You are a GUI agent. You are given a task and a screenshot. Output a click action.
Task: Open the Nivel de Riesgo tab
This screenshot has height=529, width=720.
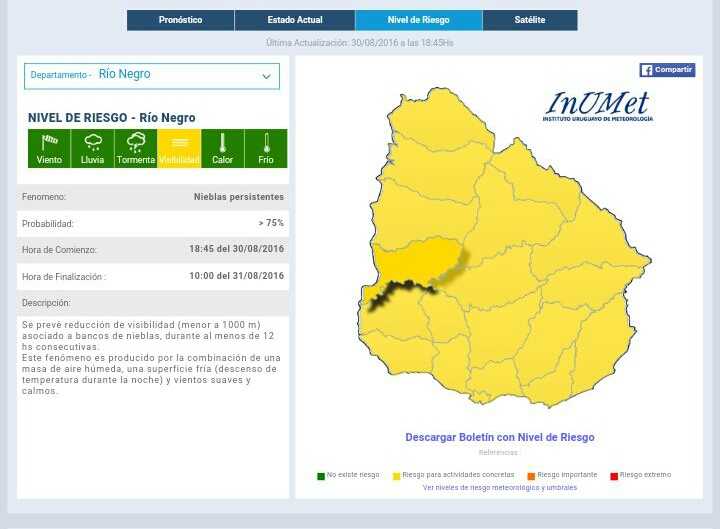[x=418, y=20]
